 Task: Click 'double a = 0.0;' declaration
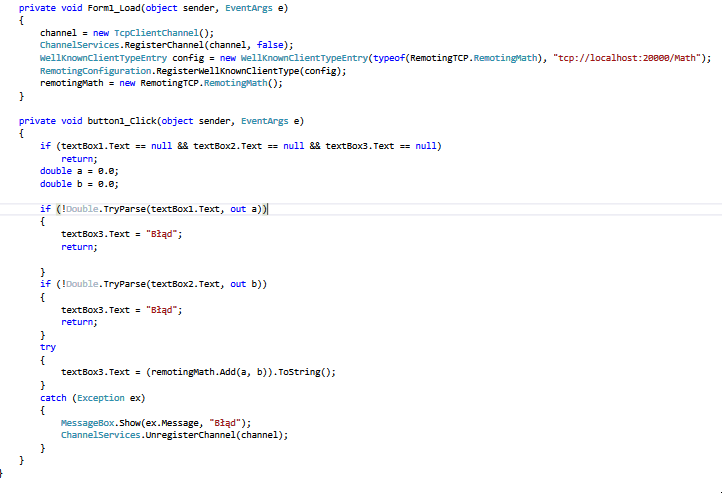pos(79,171)
